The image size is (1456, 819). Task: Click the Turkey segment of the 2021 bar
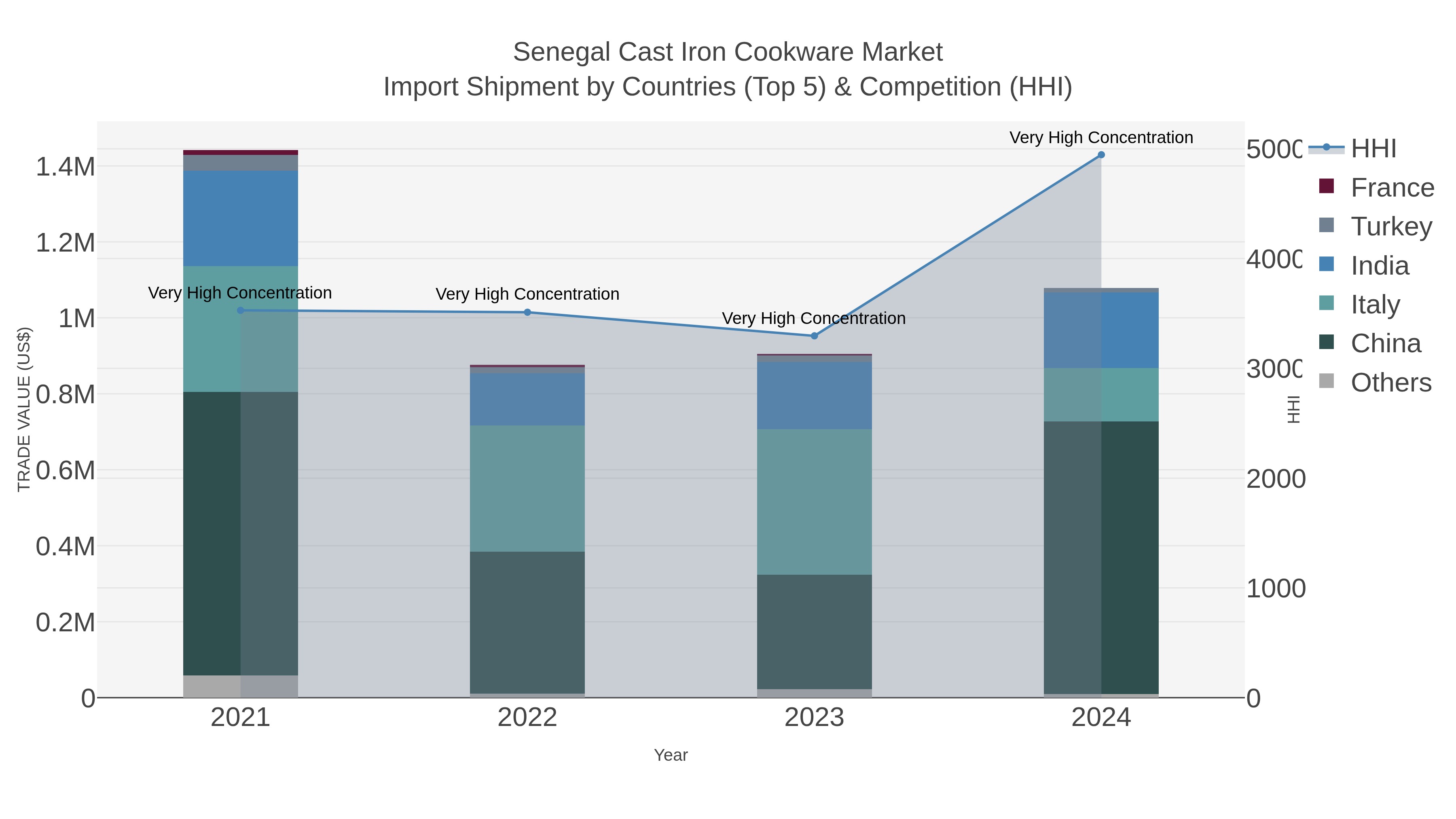tap(240, 163)
